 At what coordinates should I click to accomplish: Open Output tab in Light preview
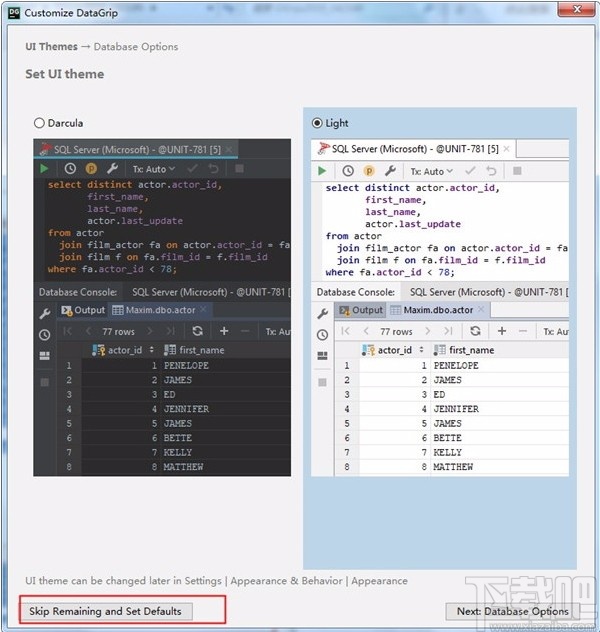(x=361, y=310)
